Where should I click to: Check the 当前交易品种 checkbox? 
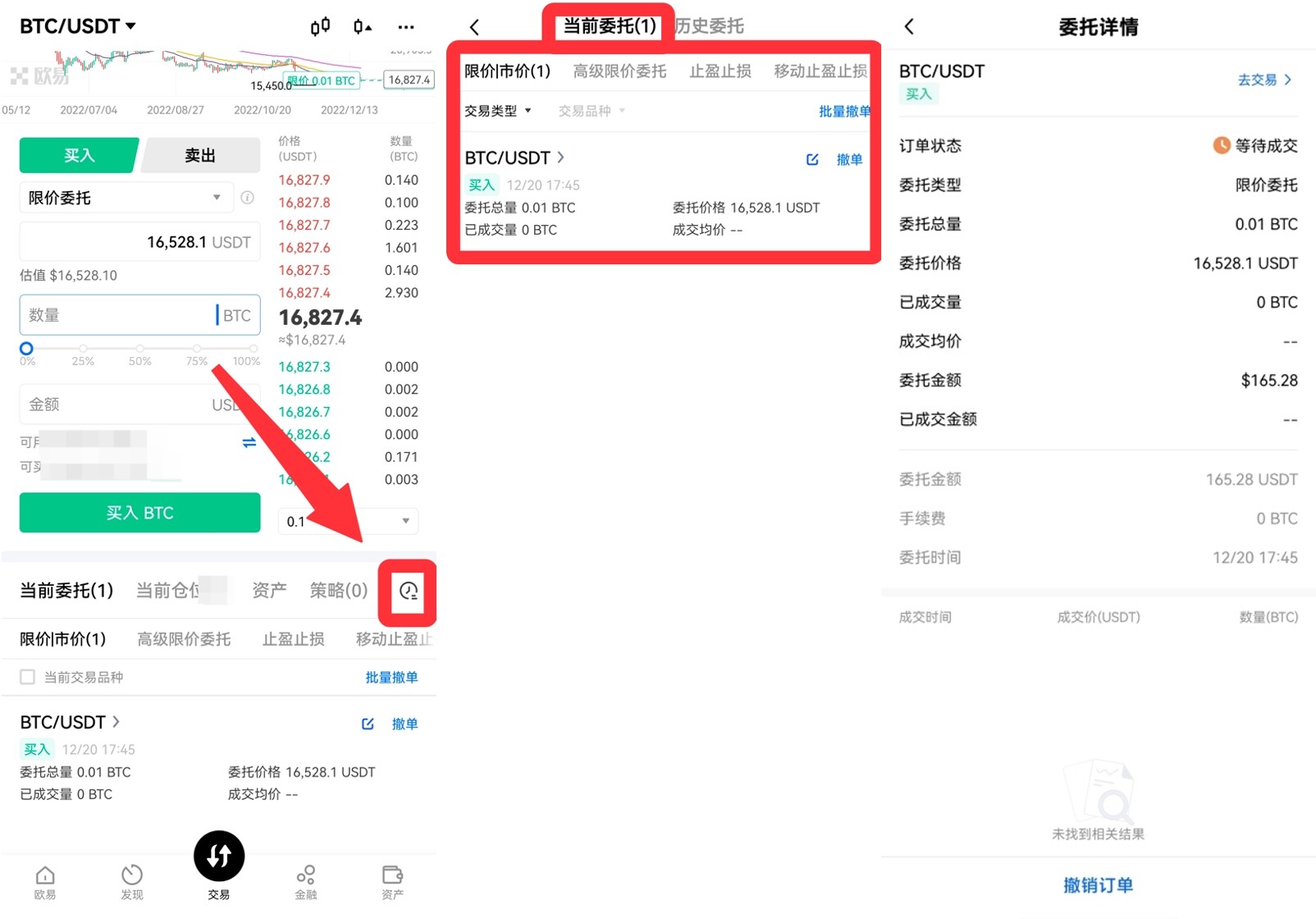(27, 676)
